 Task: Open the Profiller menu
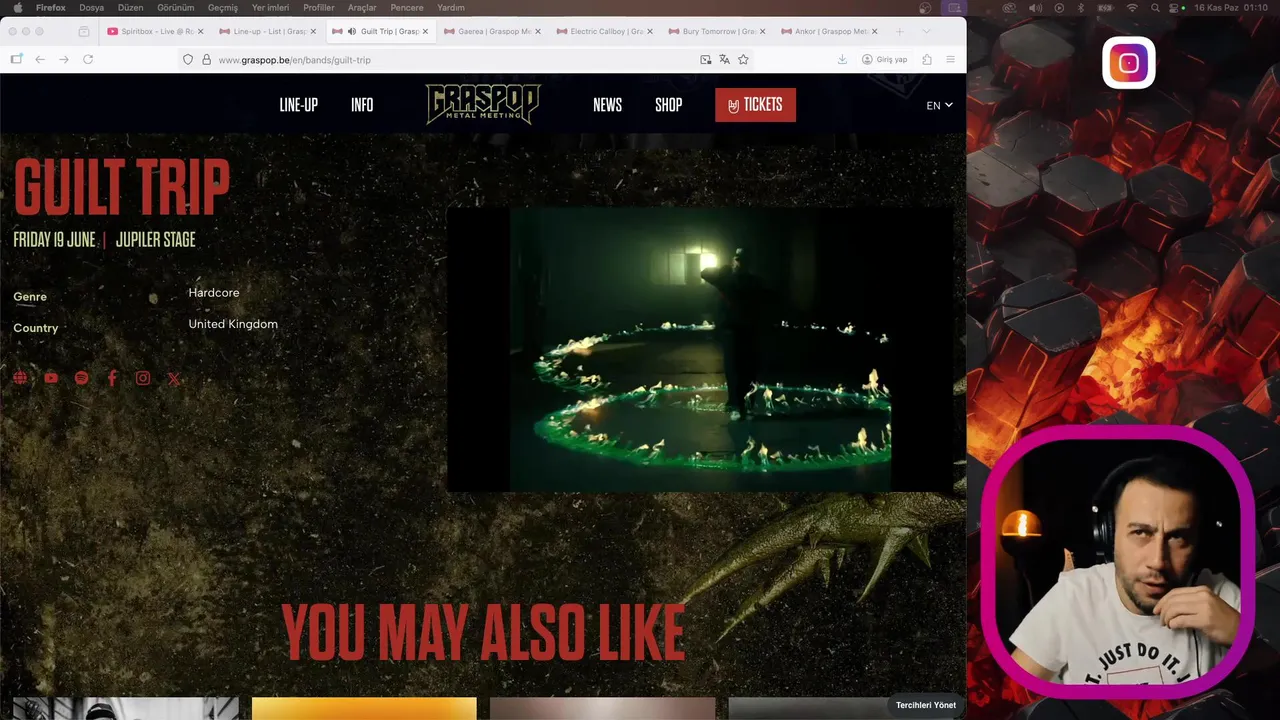pos(319,7)
